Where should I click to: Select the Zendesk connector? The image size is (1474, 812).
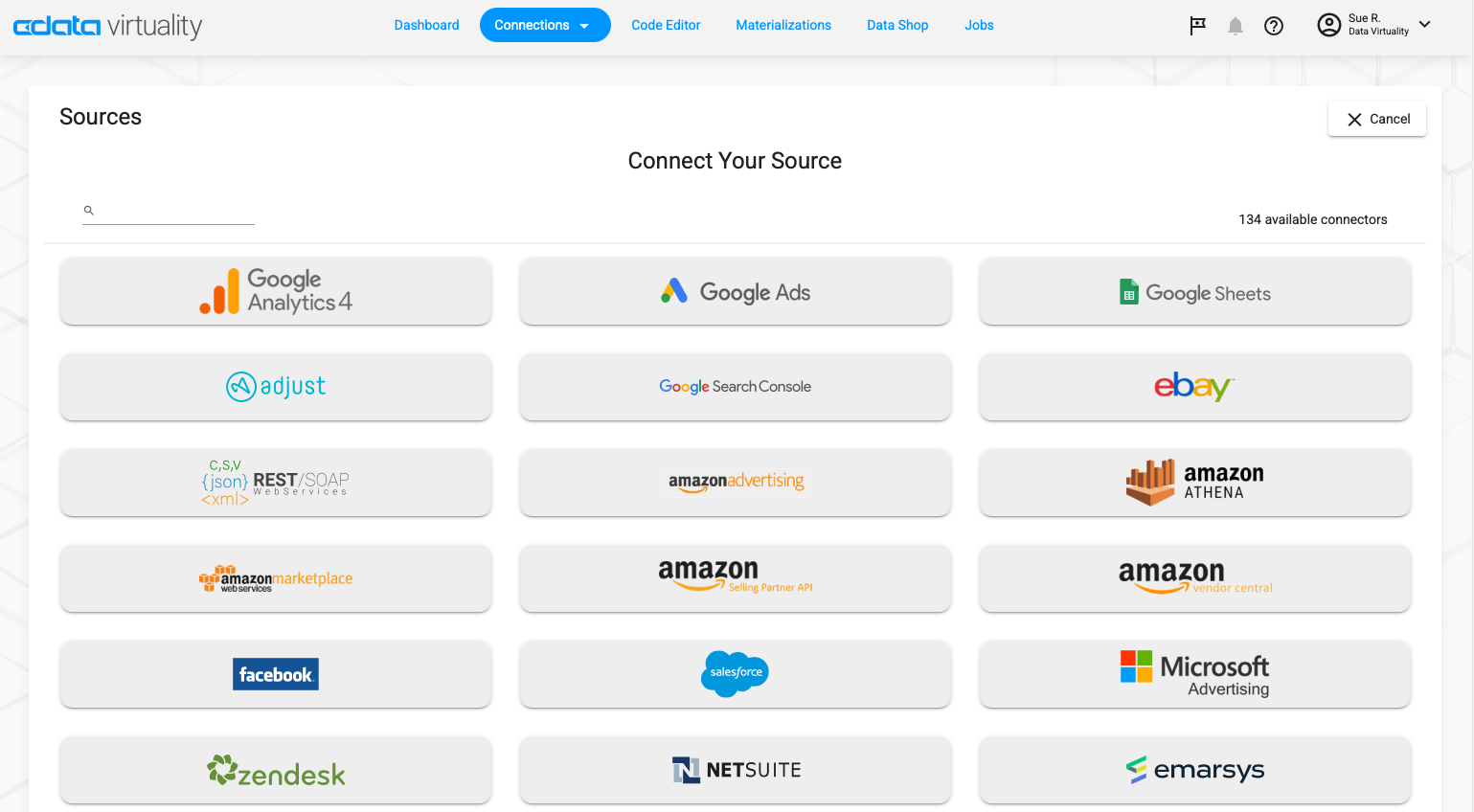pyautogui.click(x=275, y=770)
